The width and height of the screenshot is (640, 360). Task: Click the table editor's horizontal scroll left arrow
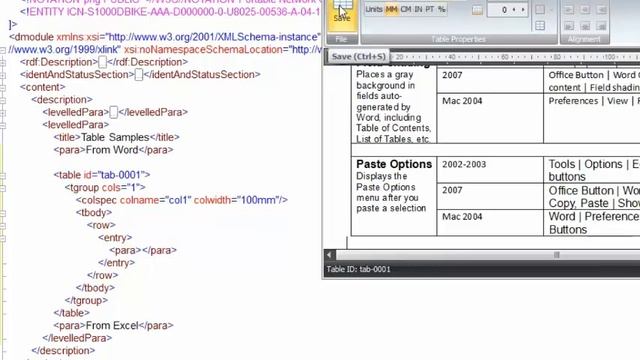coord(329,255)
